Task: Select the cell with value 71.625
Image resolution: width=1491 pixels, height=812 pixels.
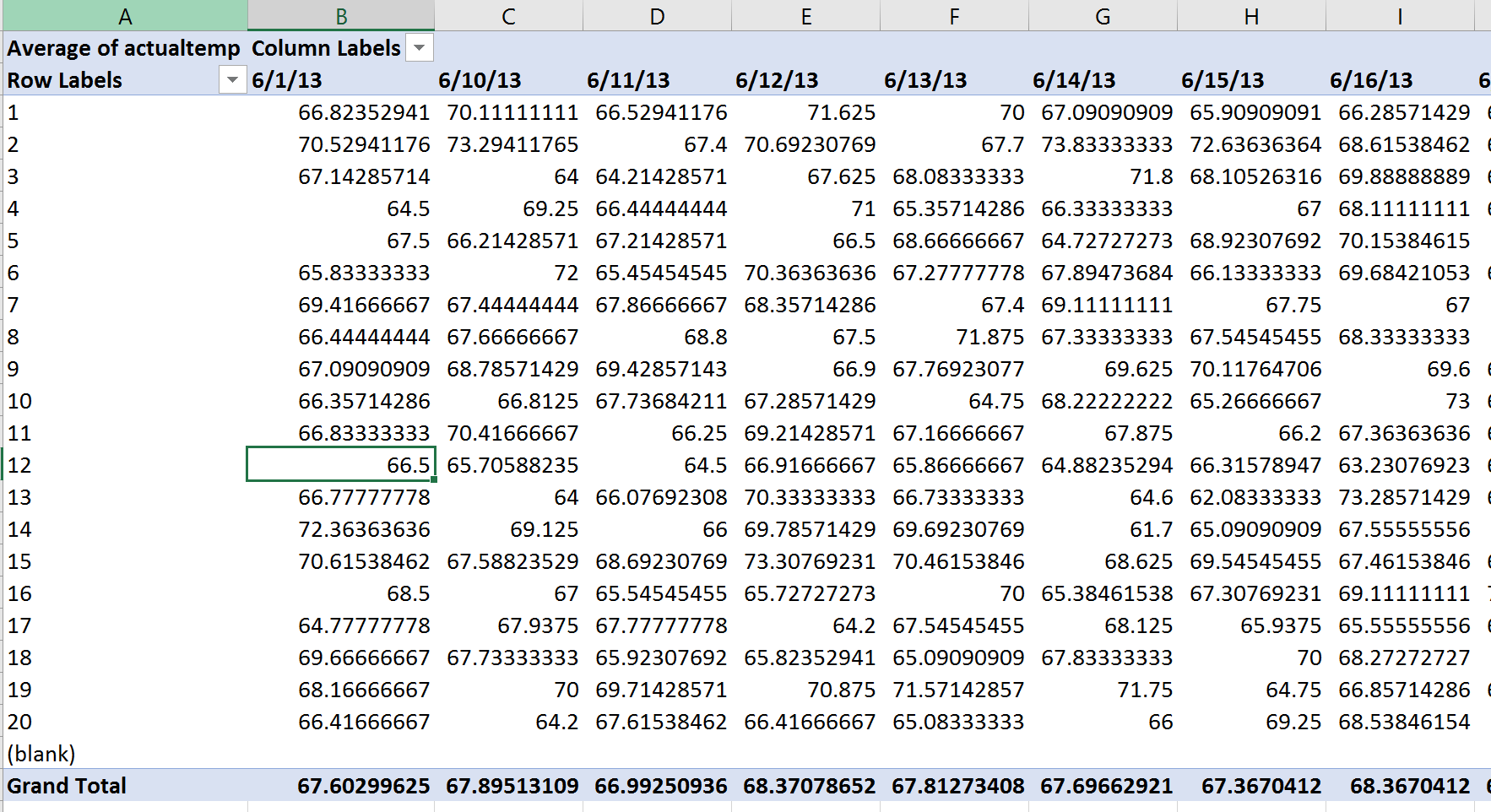Action: [x=805, y=112]
